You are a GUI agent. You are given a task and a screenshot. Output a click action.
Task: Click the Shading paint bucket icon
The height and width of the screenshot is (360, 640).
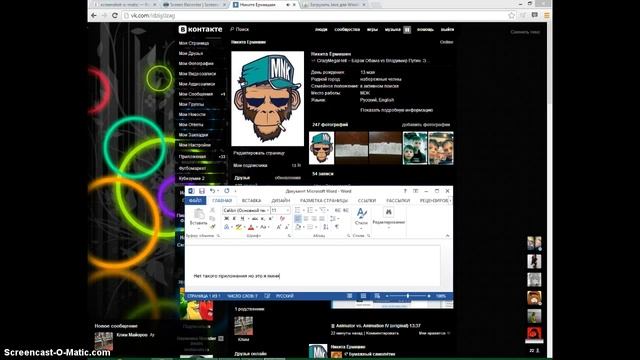(x=298, y=227)
